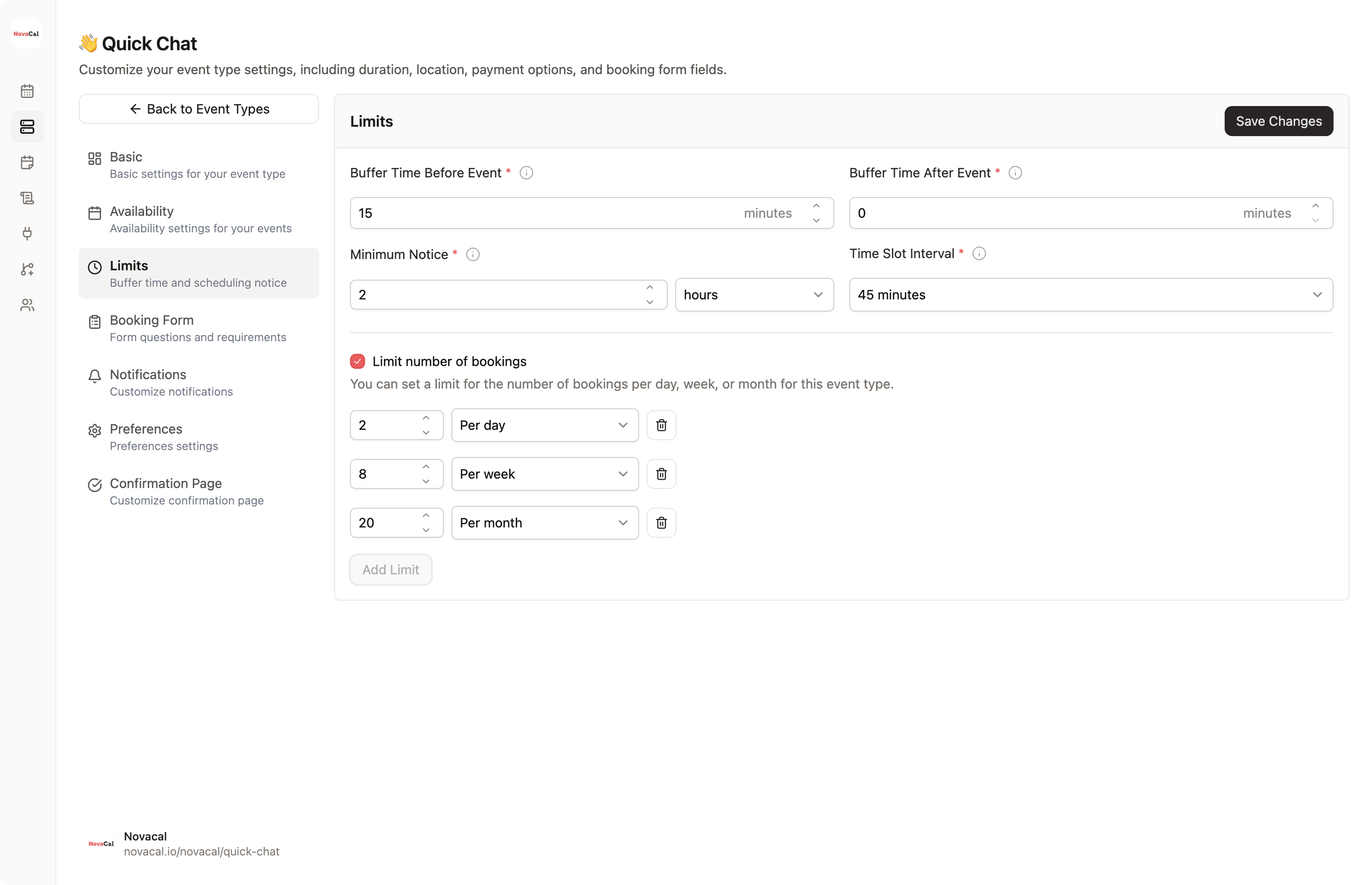Expand the Time Slot Interval dropdown
The height and width of the screenshot is (885, 1372).
pyautogui.click(x=1090, y=295)
